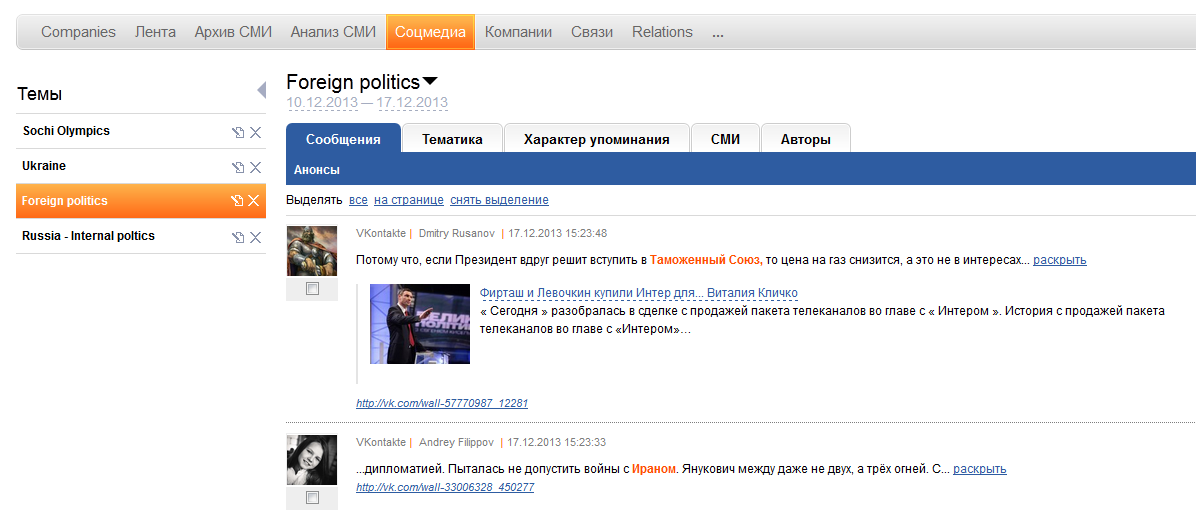
Task: Change start date 10.12.2013
Action: click(x=322, y=102)
